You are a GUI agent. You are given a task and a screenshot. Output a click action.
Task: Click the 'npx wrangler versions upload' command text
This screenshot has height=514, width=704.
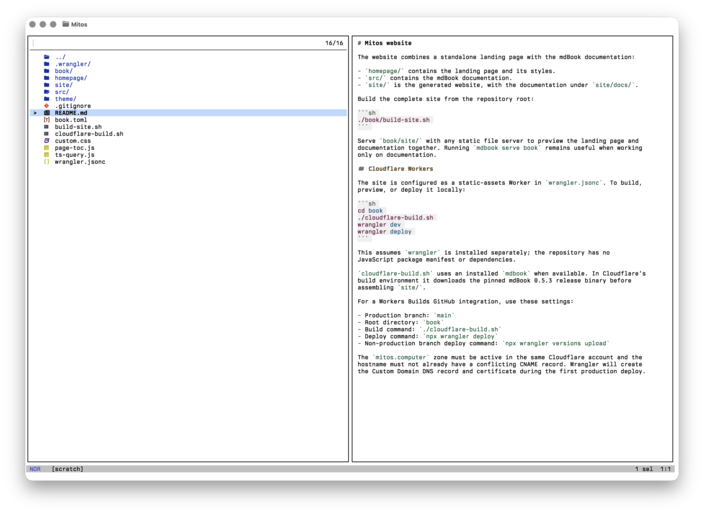tap(555, 343)
